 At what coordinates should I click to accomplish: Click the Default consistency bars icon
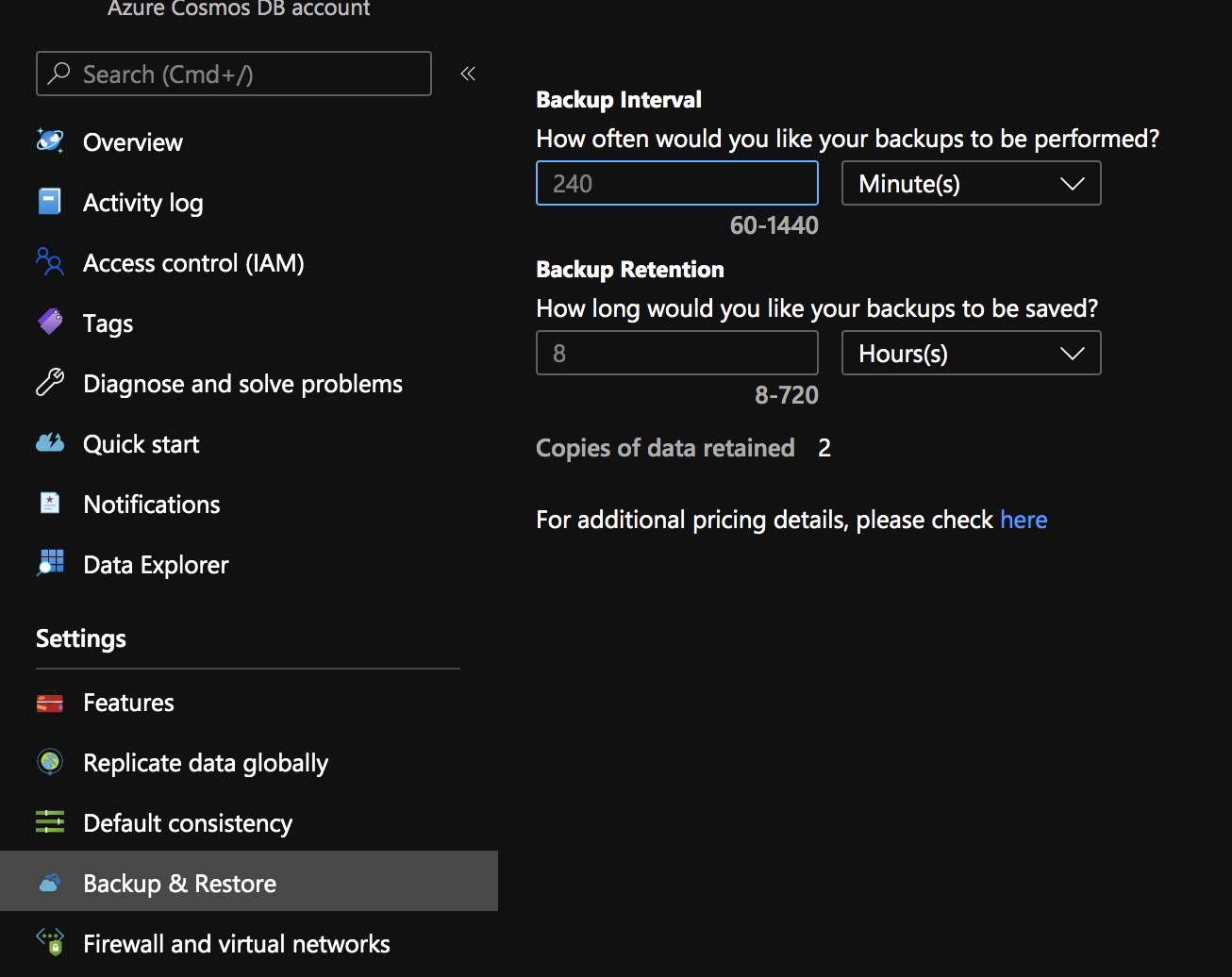click(x=50, y=822)
